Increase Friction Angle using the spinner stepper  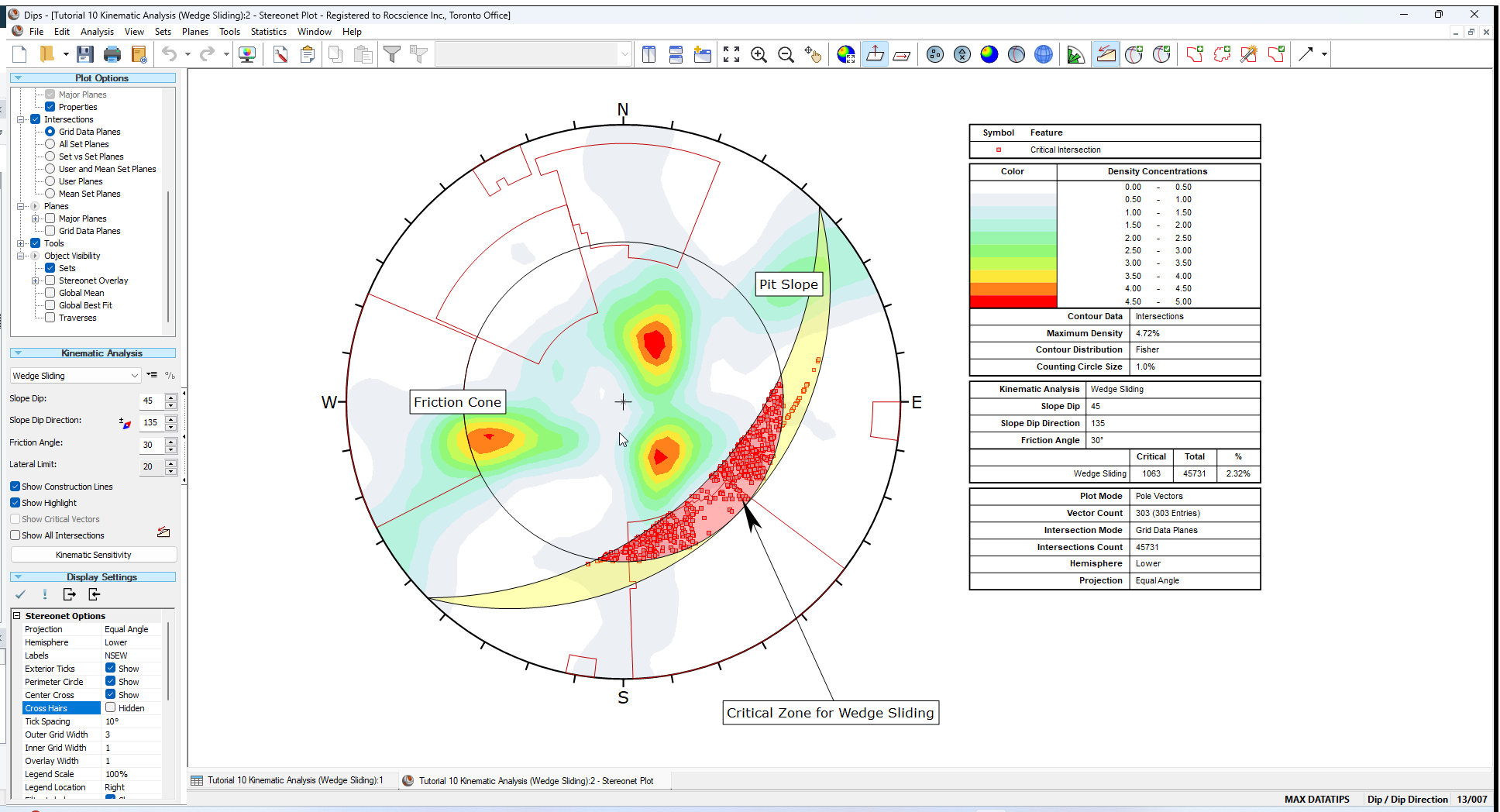[x=170, y=441]
